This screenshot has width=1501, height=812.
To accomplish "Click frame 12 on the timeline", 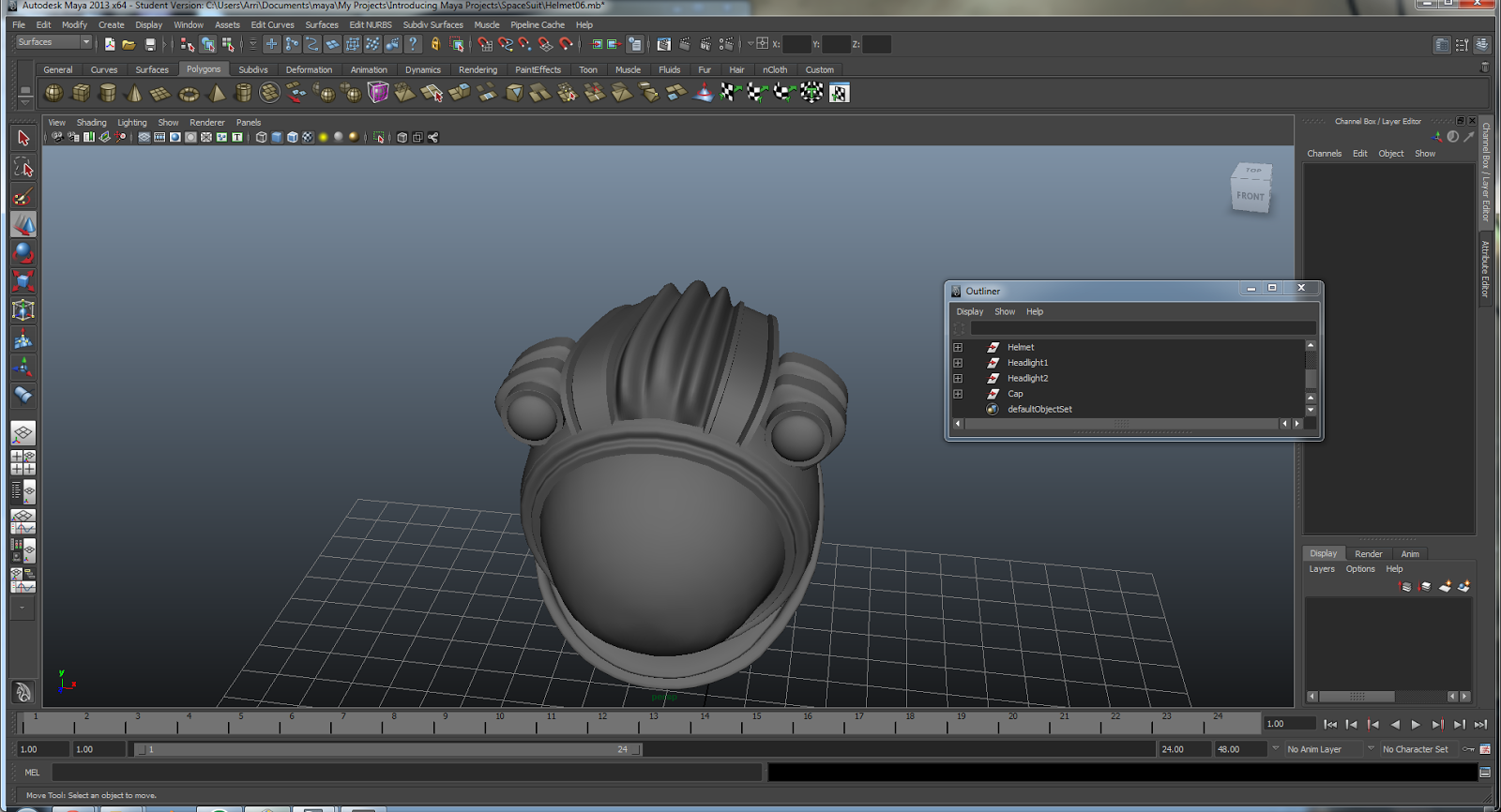I will point(602,722).
